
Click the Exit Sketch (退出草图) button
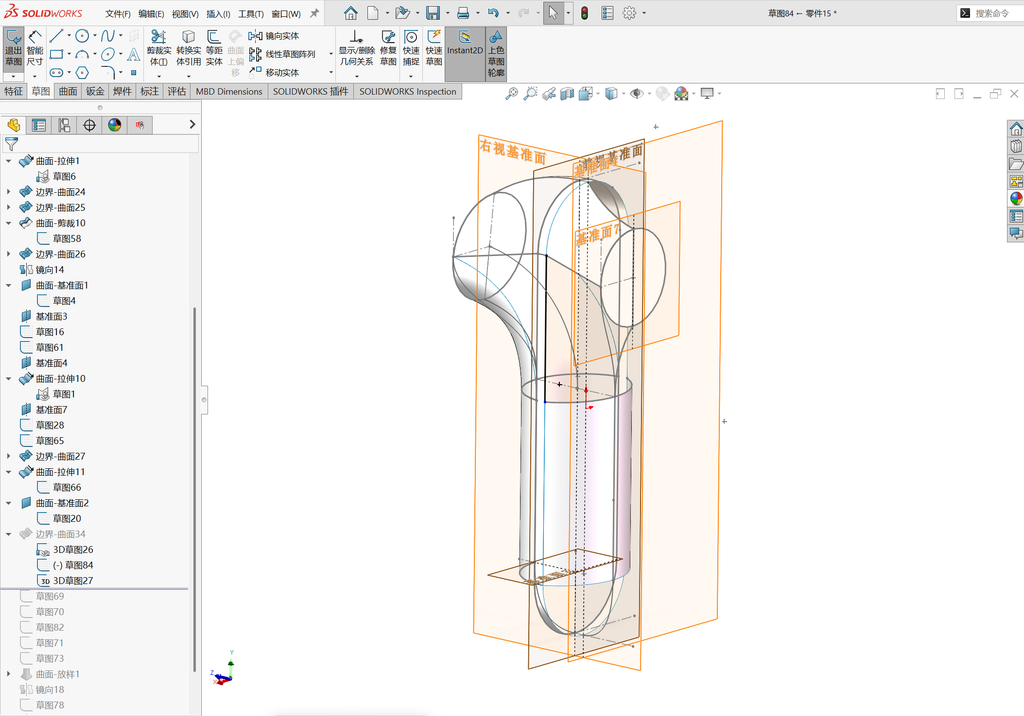tap(14, 51)
